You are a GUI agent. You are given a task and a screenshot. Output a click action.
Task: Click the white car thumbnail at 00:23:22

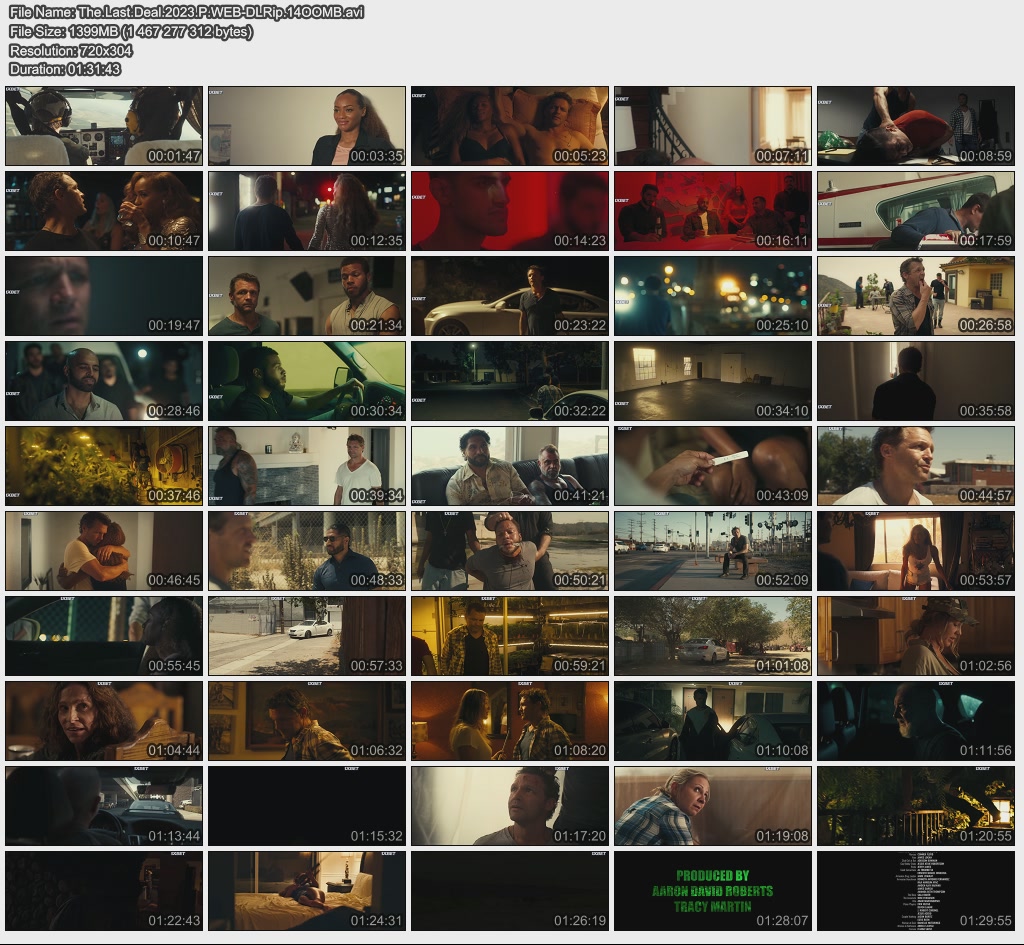click(x=510, y=296)
